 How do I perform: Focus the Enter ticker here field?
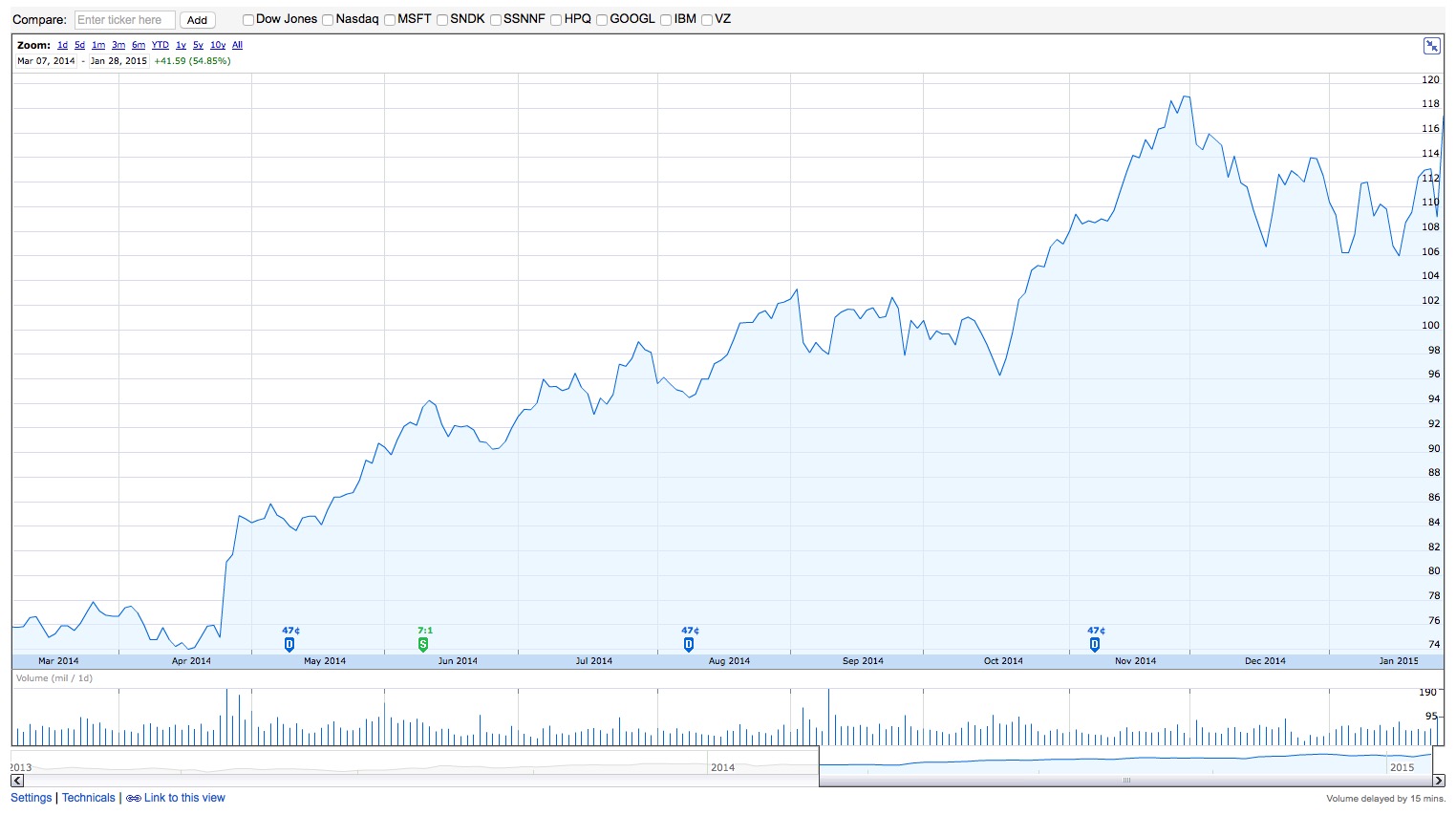pyautogui.click(x=125, y=20)
